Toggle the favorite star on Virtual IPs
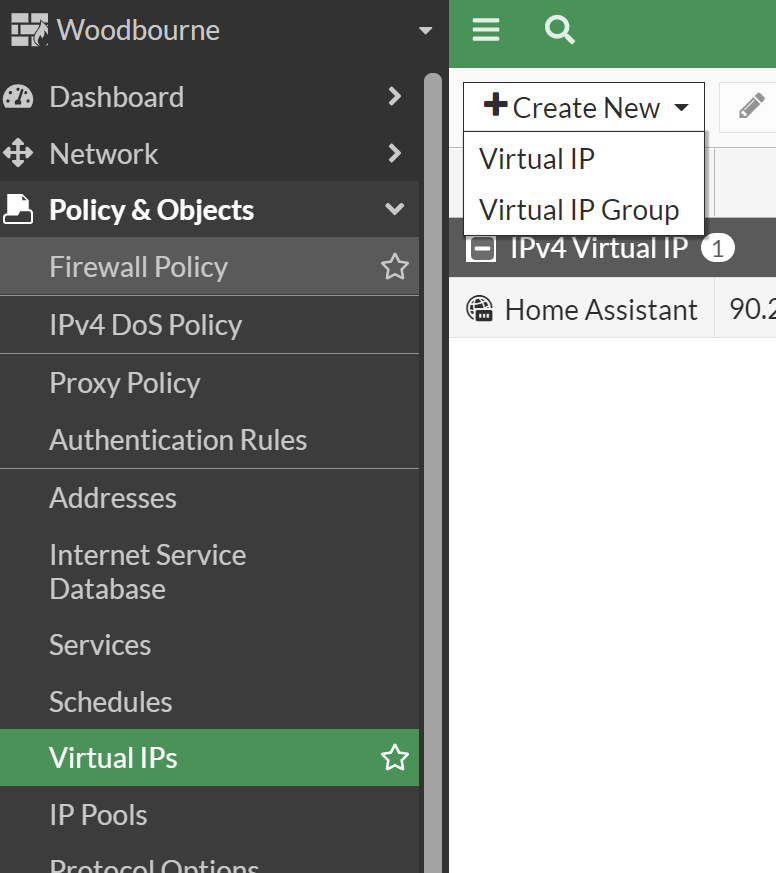 (x=394, y=757)
